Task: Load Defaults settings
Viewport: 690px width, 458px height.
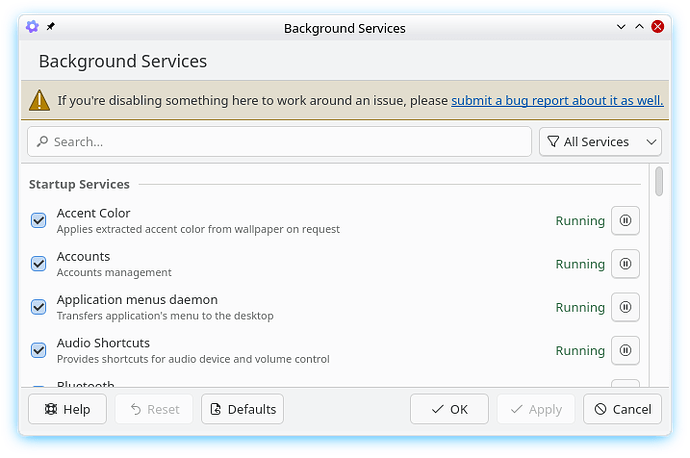Action: click(242, 409)
